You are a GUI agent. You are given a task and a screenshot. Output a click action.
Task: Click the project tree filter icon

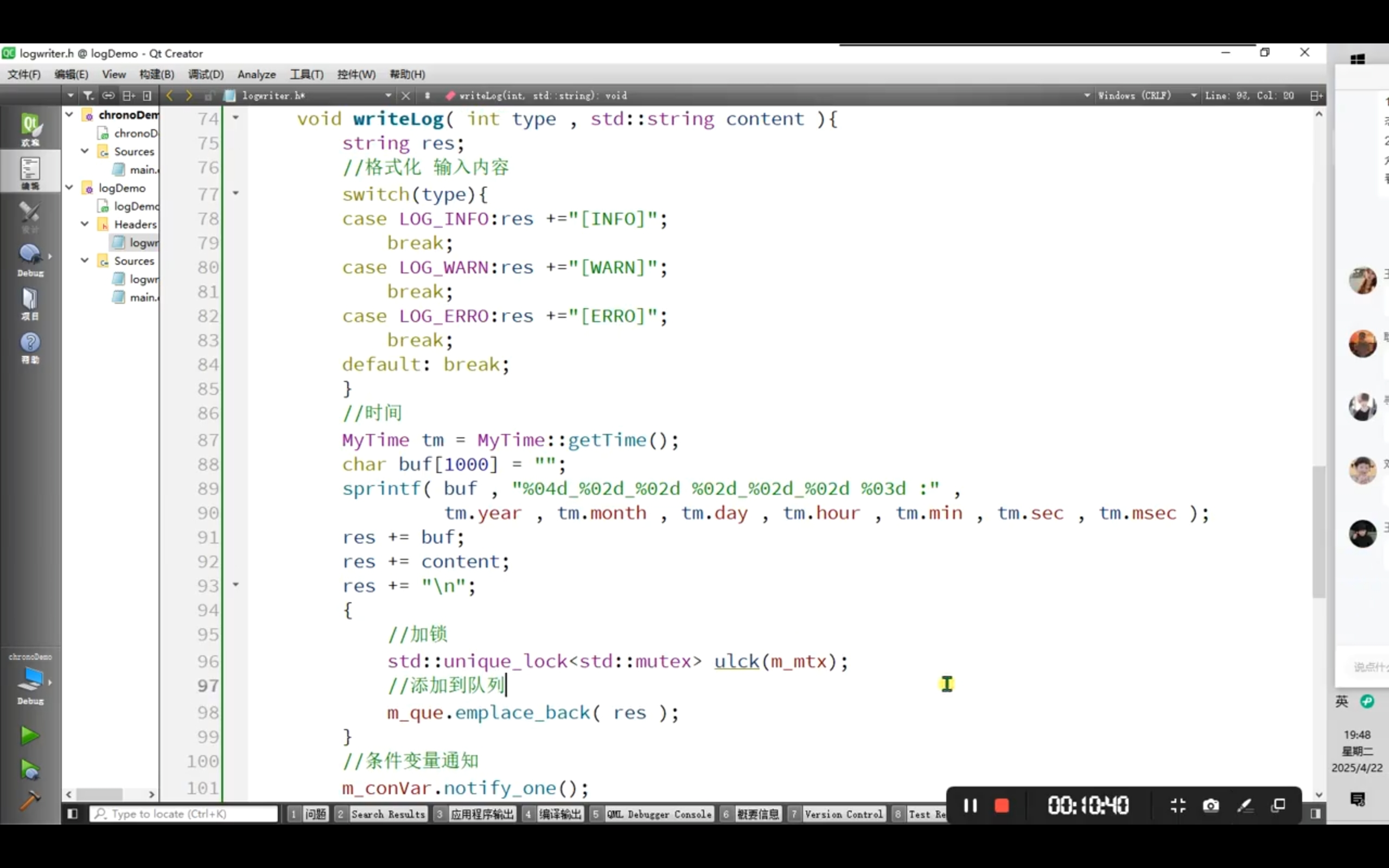(88, 96)
